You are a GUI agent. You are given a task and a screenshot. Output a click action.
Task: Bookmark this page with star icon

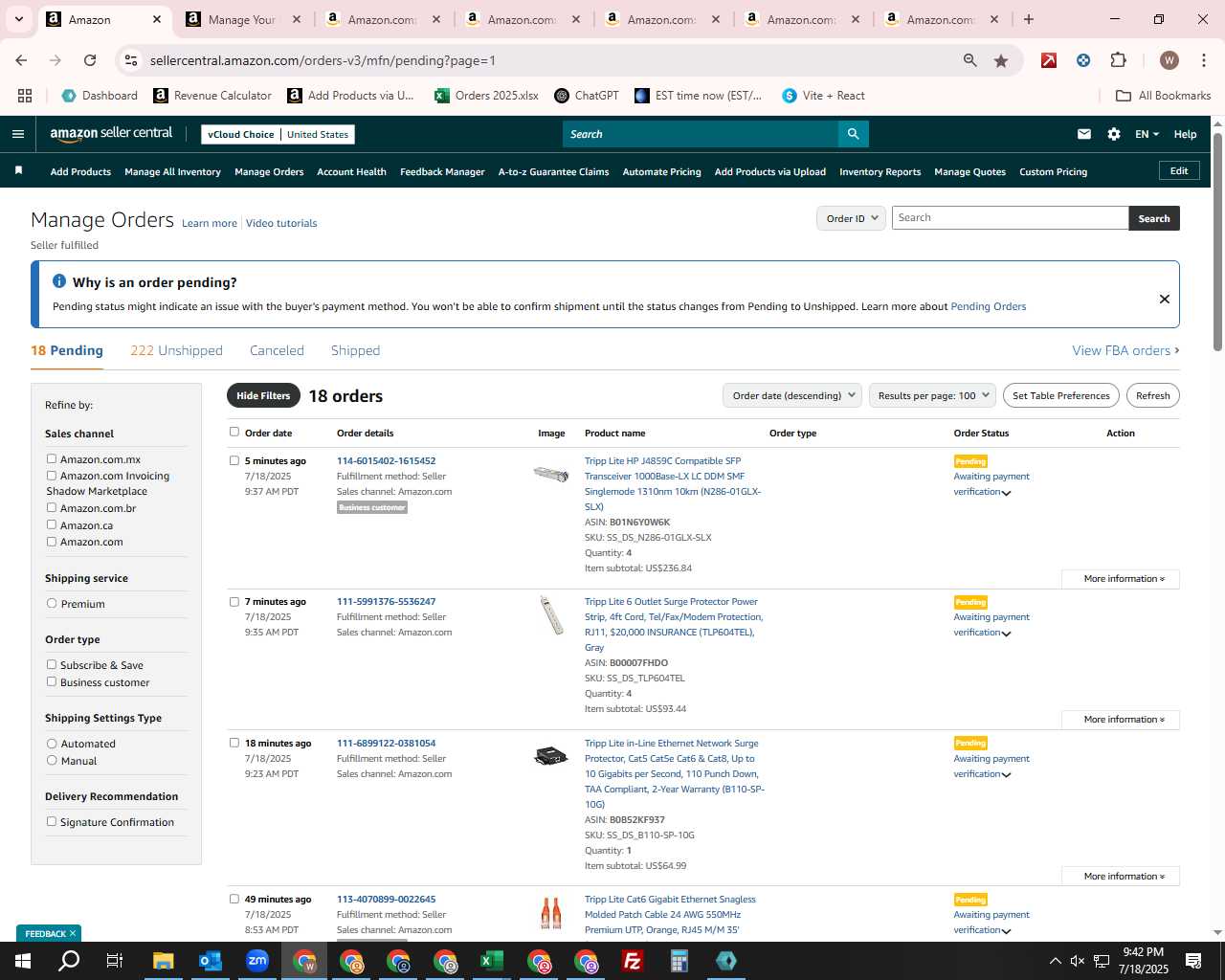1001,60
